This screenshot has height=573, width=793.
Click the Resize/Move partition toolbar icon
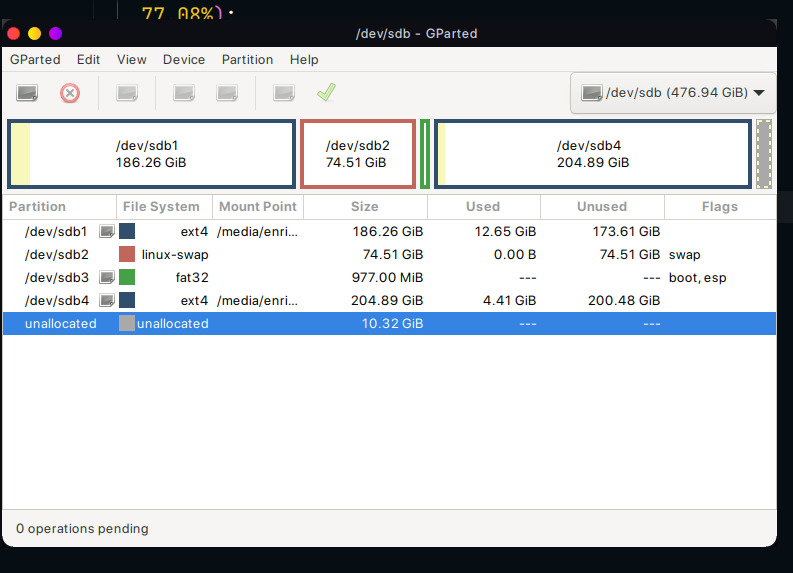[127, 93]
